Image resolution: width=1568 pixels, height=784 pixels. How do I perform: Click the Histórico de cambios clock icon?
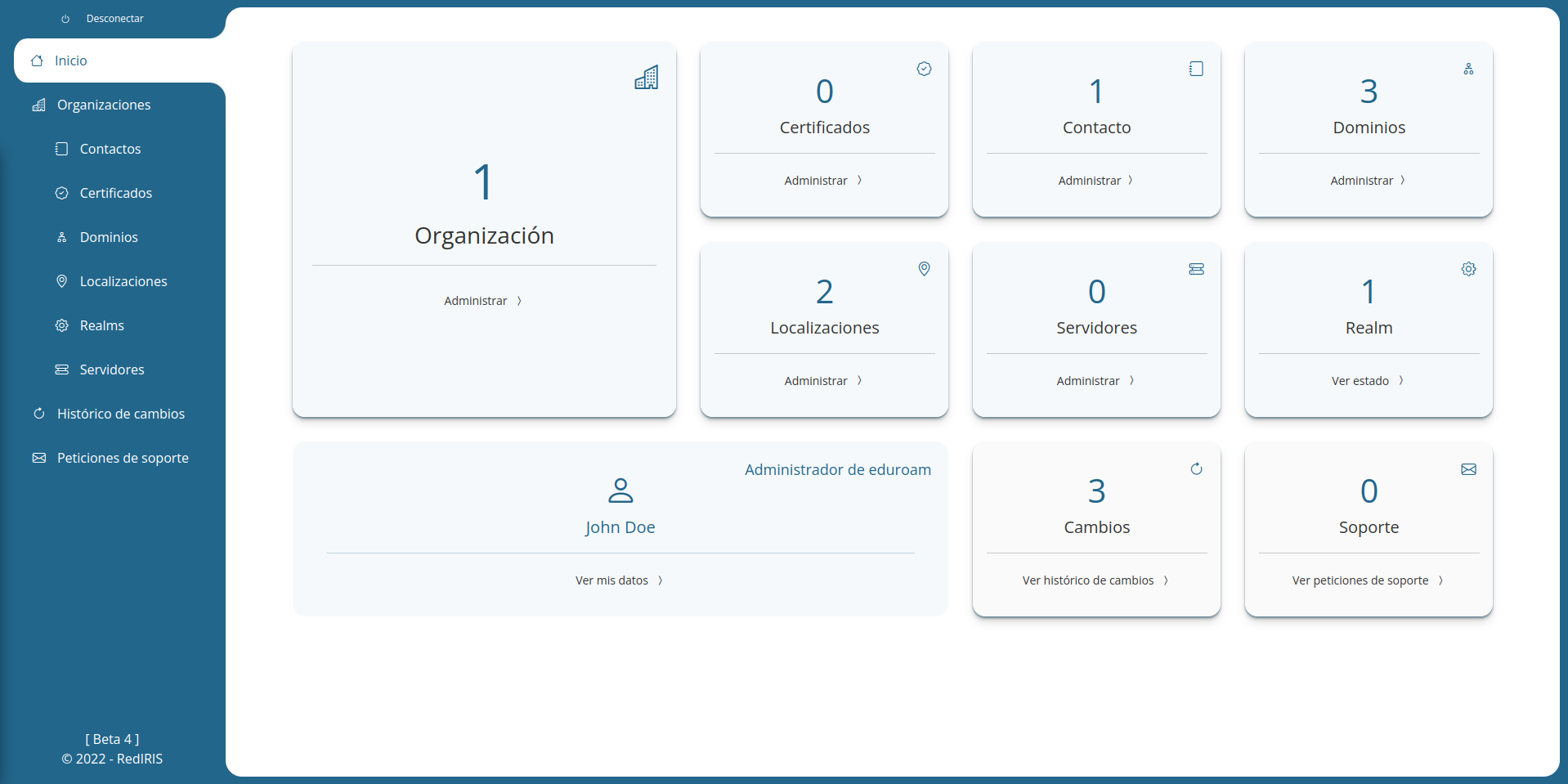(38, 414)
